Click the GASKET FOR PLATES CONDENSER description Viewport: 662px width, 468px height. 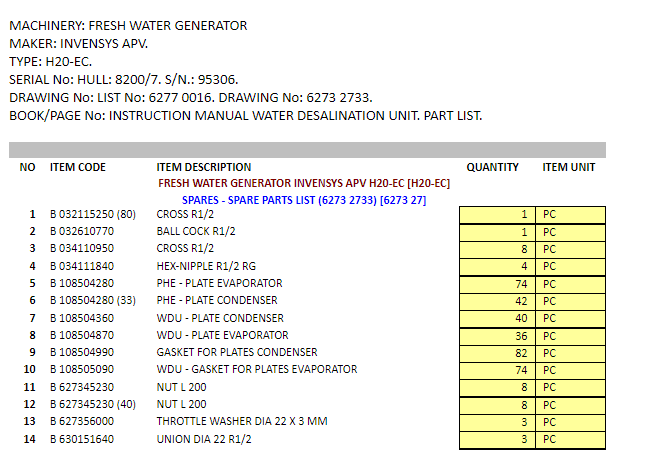[237, 352]
